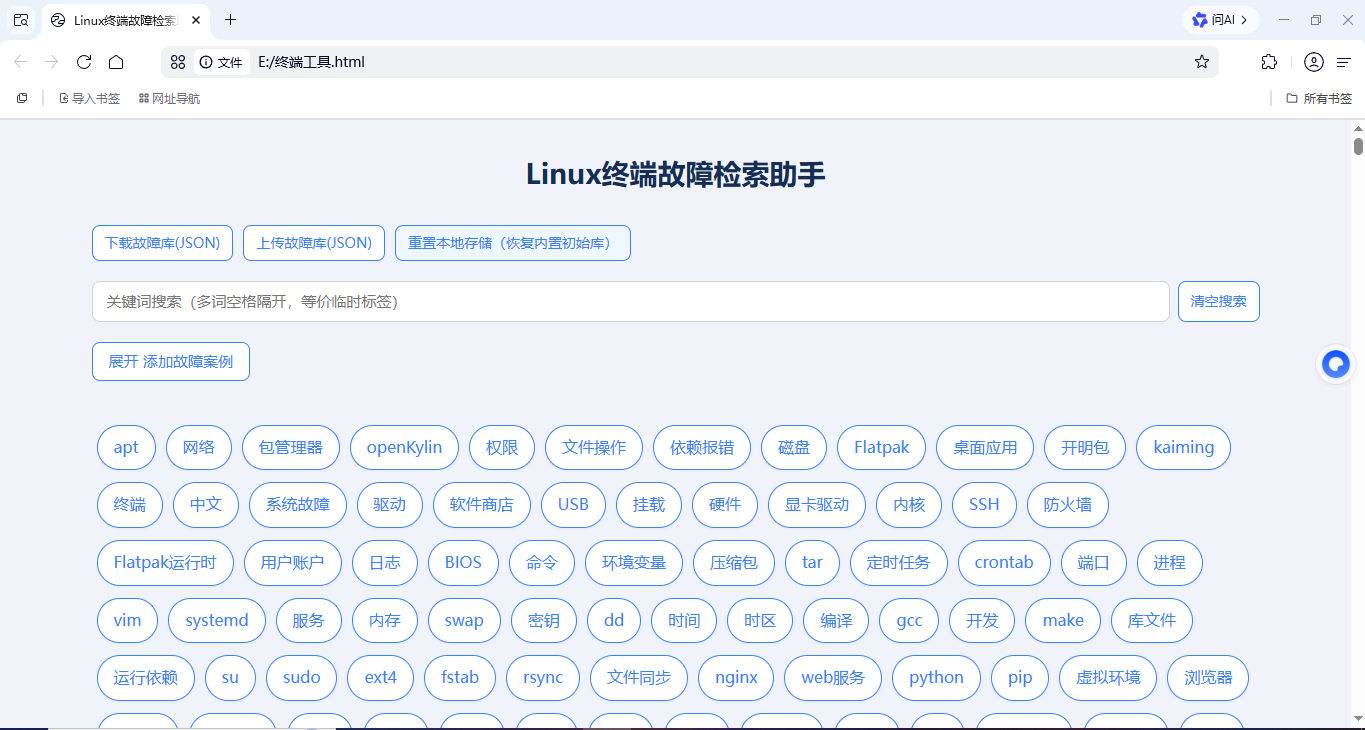The image size is (1365, 730).
Task: Pick the SSH tag
Action: click(x=984, y=505)
